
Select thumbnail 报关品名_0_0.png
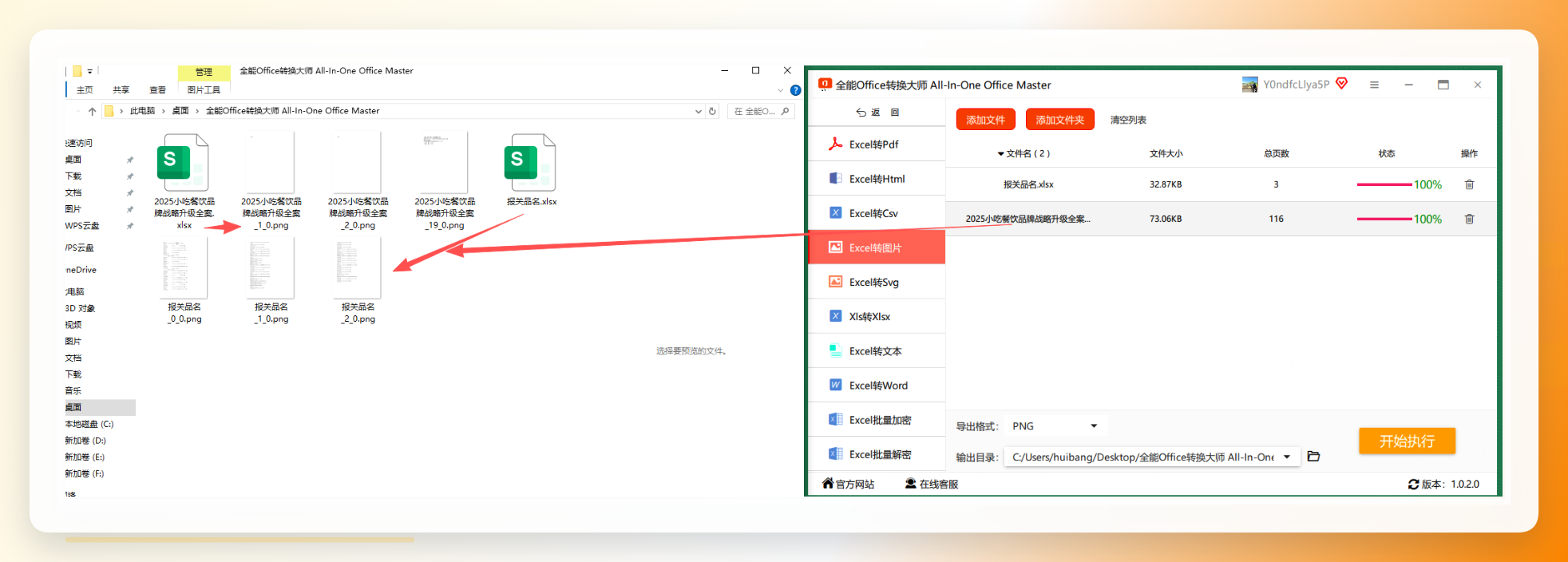tap(184, 268)
